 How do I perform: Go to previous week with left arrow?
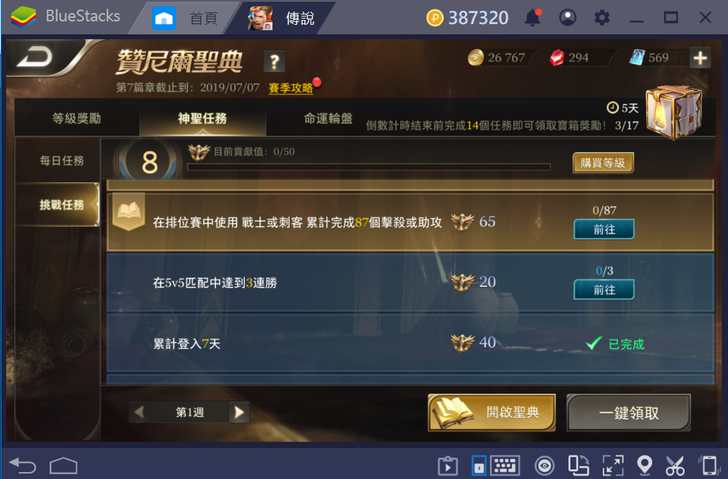click(x=139, y=412)
